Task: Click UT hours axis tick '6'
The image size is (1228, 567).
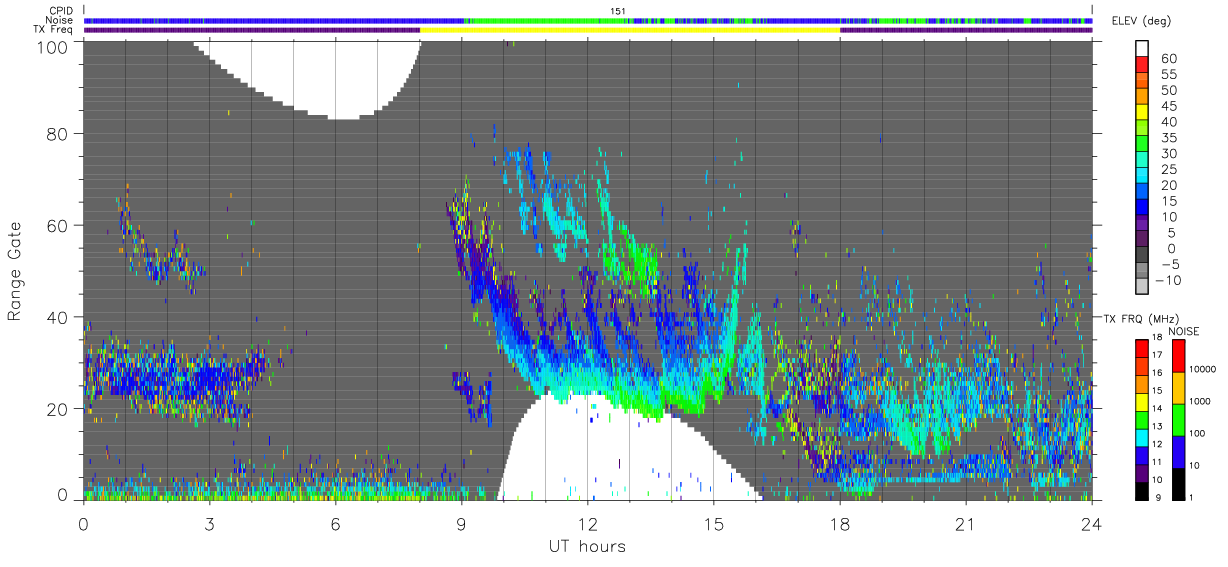Action: coord(335,524)
